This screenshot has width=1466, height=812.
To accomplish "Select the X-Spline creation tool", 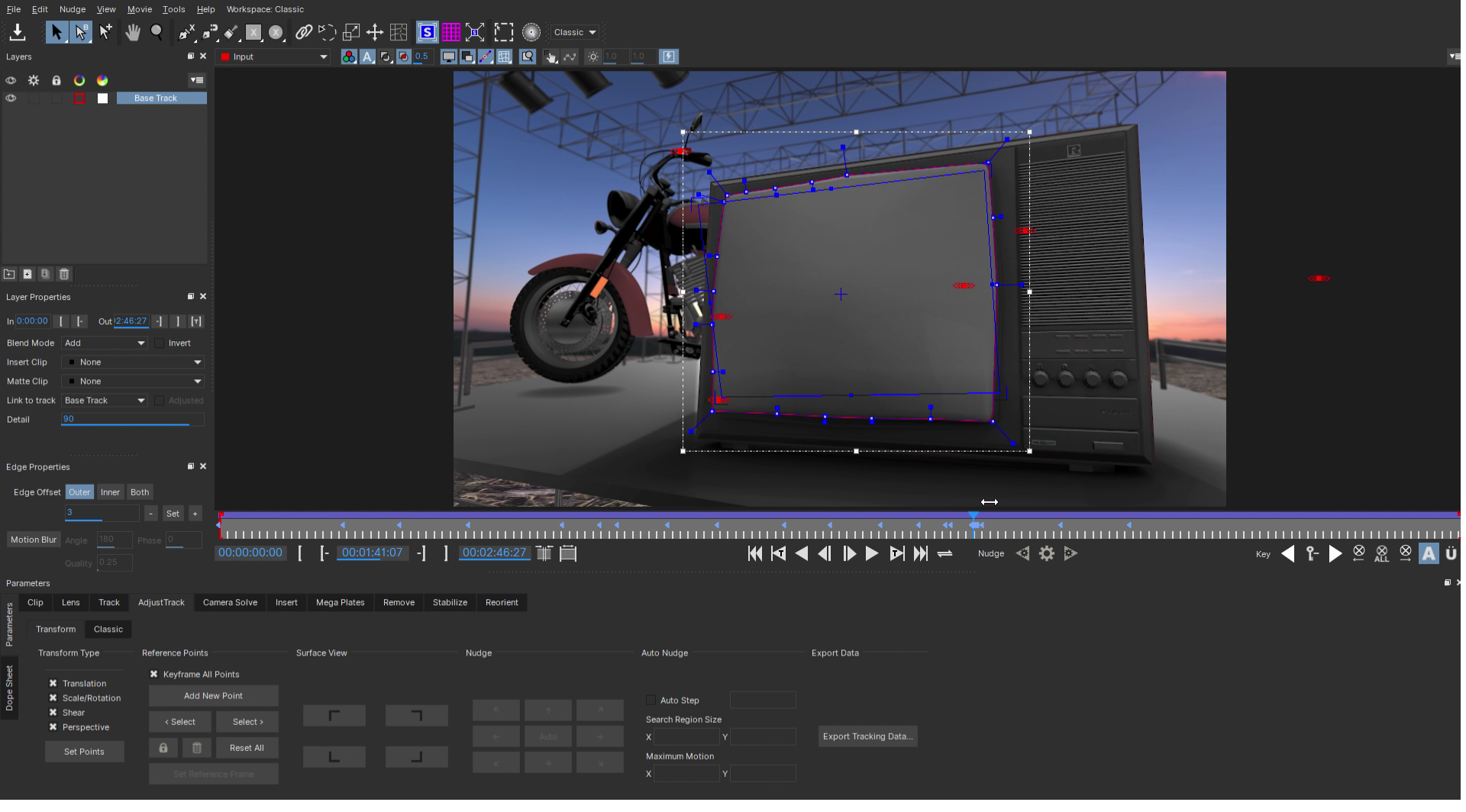I will pos(186,32).
